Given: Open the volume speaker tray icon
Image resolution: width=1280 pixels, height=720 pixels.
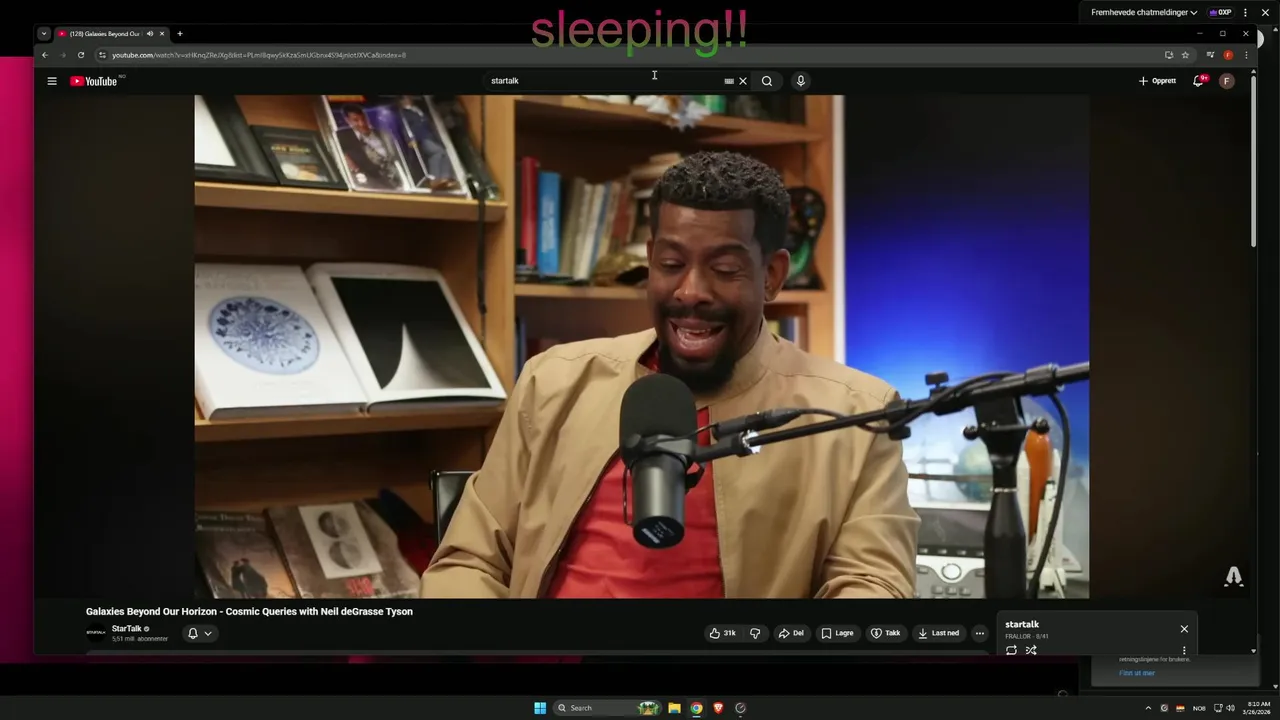Looking at the screenshot, I should coord(1230,708).
